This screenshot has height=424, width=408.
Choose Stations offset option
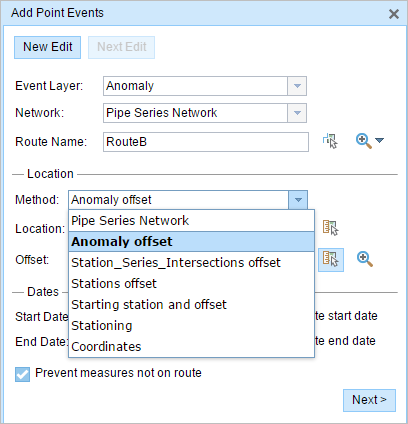point(191,284)
